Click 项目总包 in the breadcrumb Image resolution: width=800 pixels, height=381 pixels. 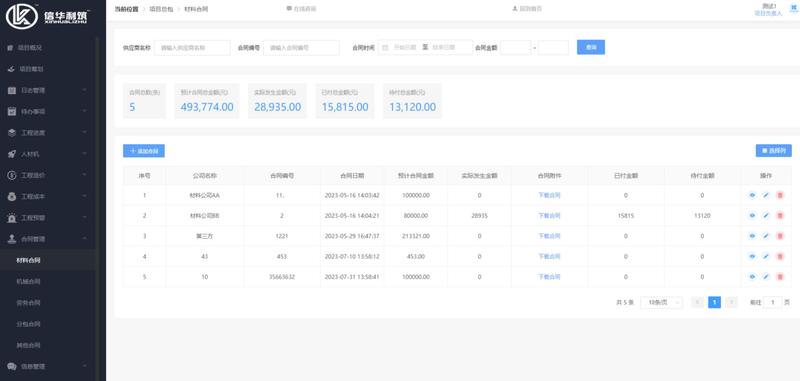tap(161, 9)
